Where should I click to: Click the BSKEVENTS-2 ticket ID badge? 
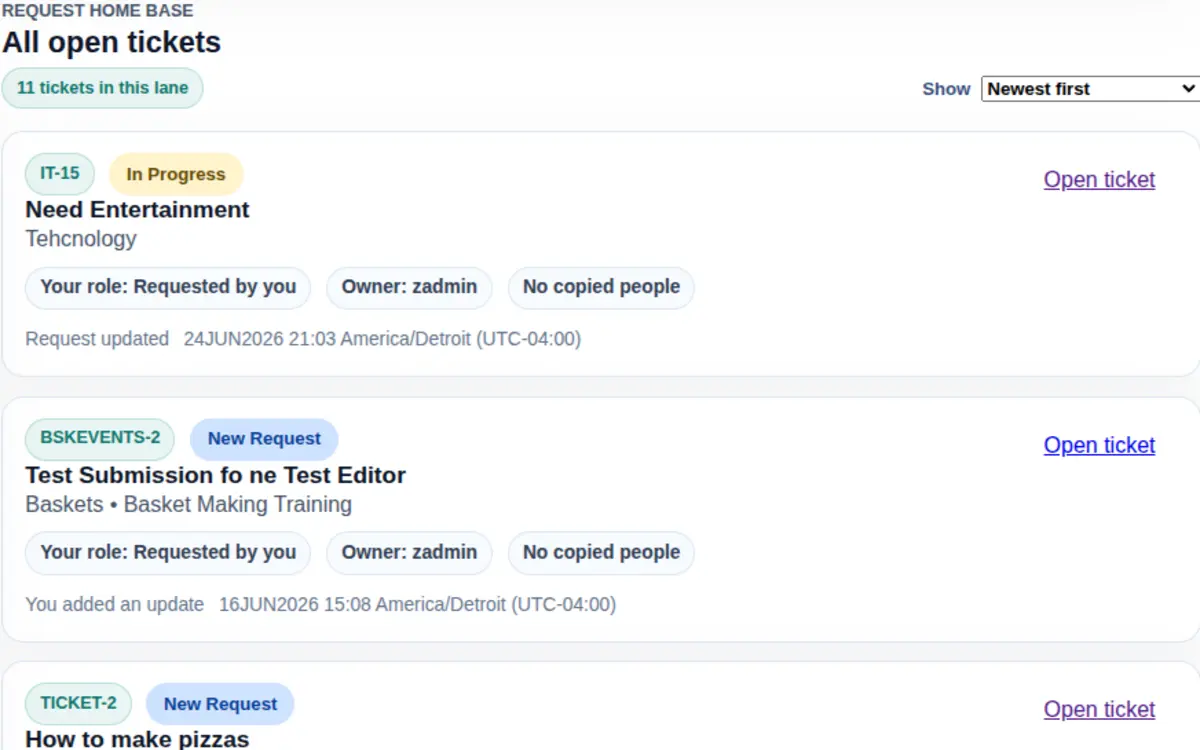tap(100, 439)
